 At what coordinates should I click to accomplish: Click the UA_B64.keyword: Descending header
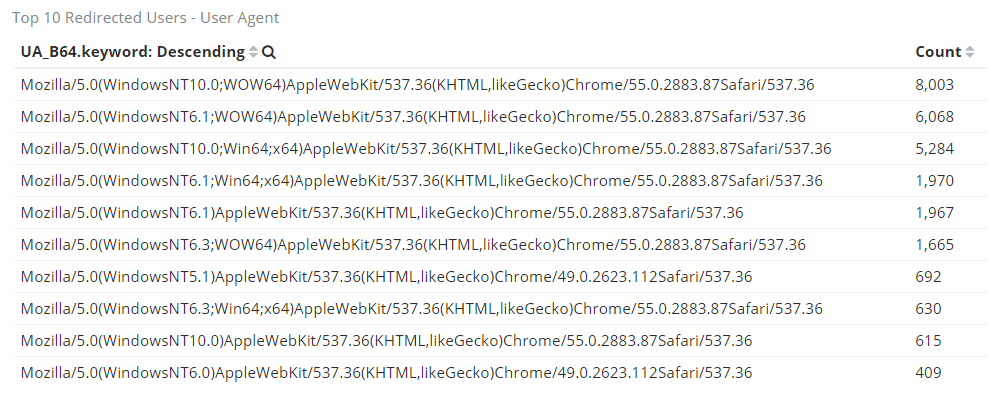(133, 52)
